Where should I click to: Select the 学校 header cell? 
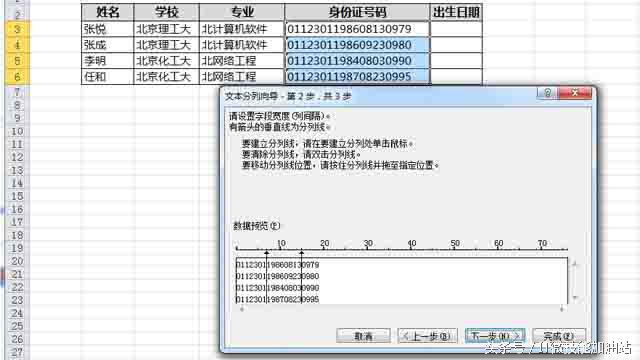pos(167,12)
